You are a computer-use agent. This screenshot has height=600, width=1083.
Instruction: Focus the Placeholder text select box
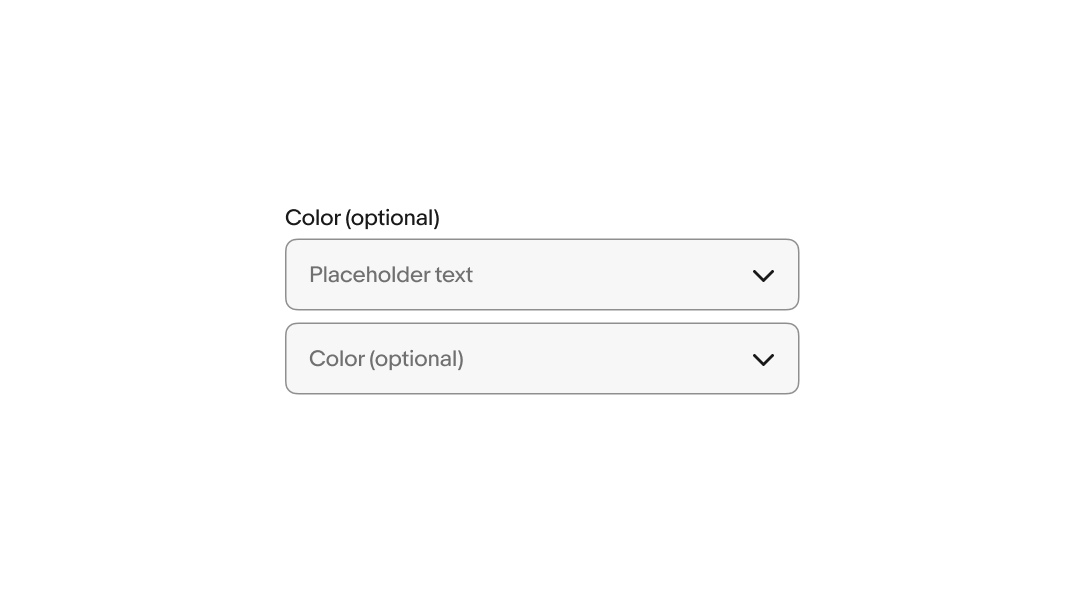tap(541, 275)
